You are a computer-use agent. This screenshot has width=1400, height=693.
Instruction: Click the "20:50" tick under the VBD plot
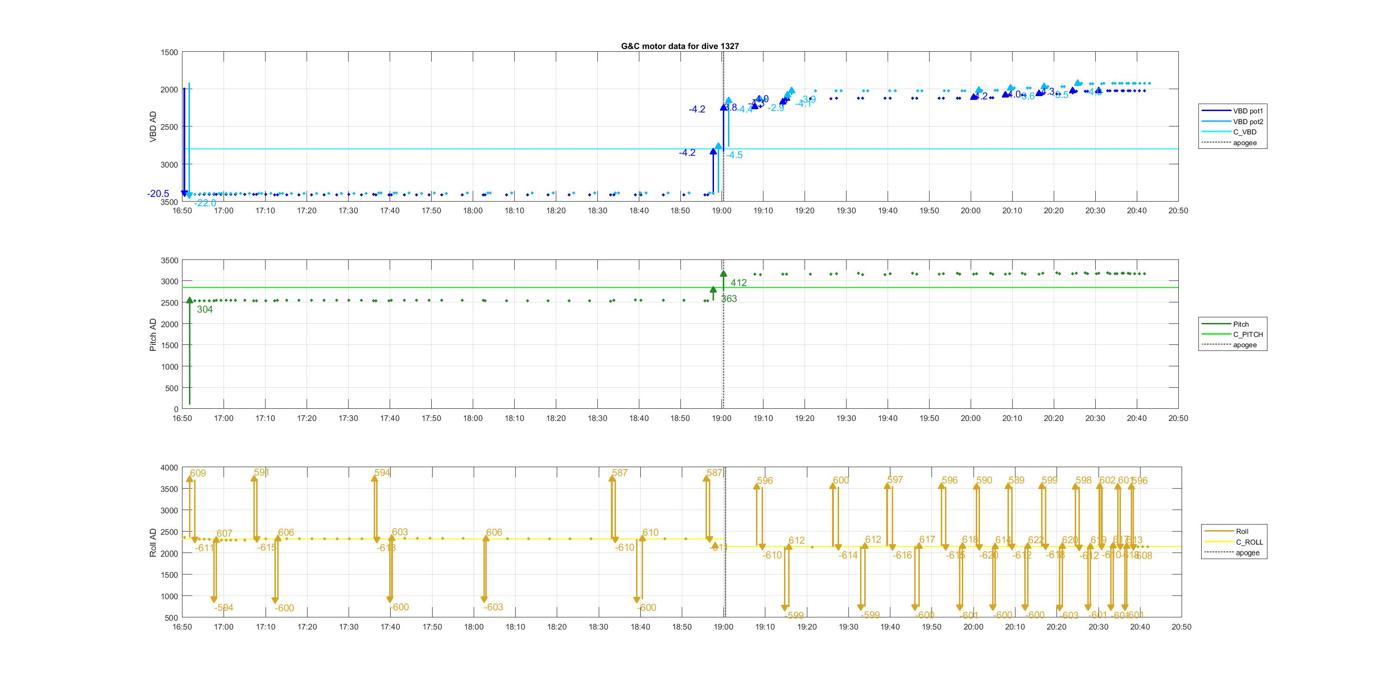(x=1179, y=211)
